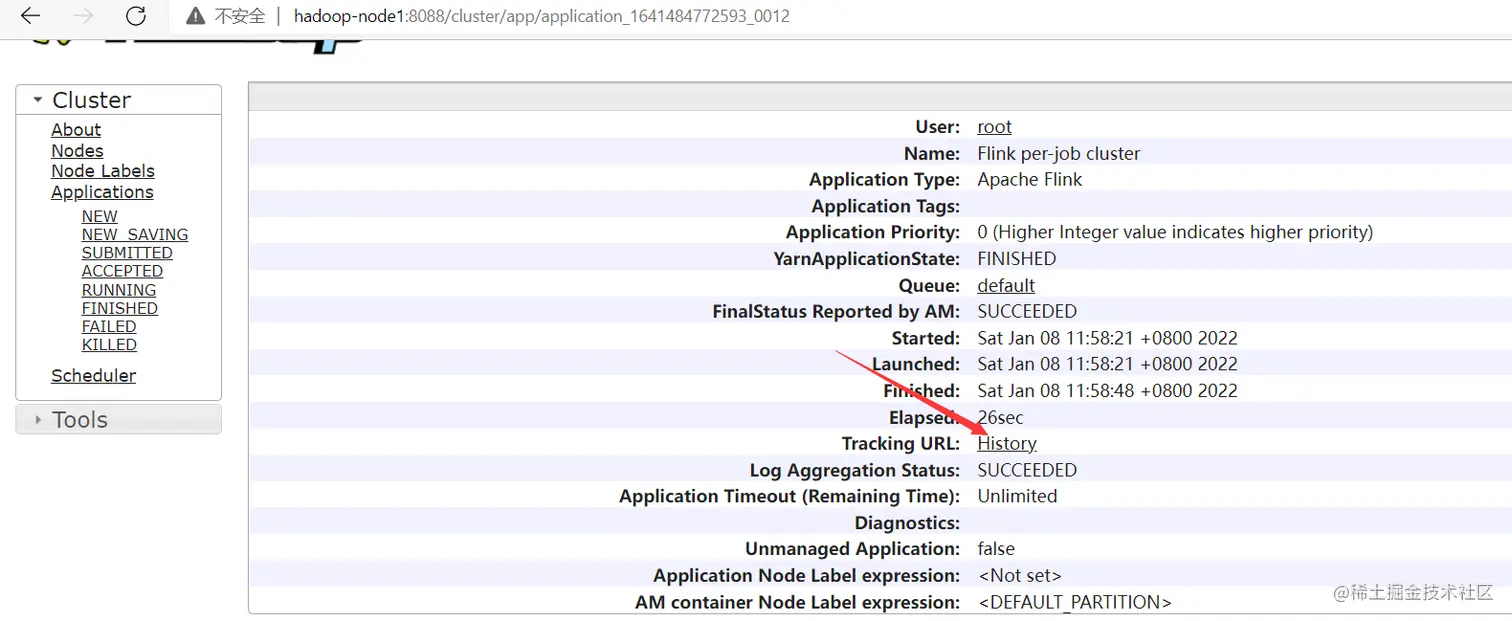The width and height of the screenshot is (1512, 621).
Task: Click the application priority value text
Action: tap(1175, 232)
